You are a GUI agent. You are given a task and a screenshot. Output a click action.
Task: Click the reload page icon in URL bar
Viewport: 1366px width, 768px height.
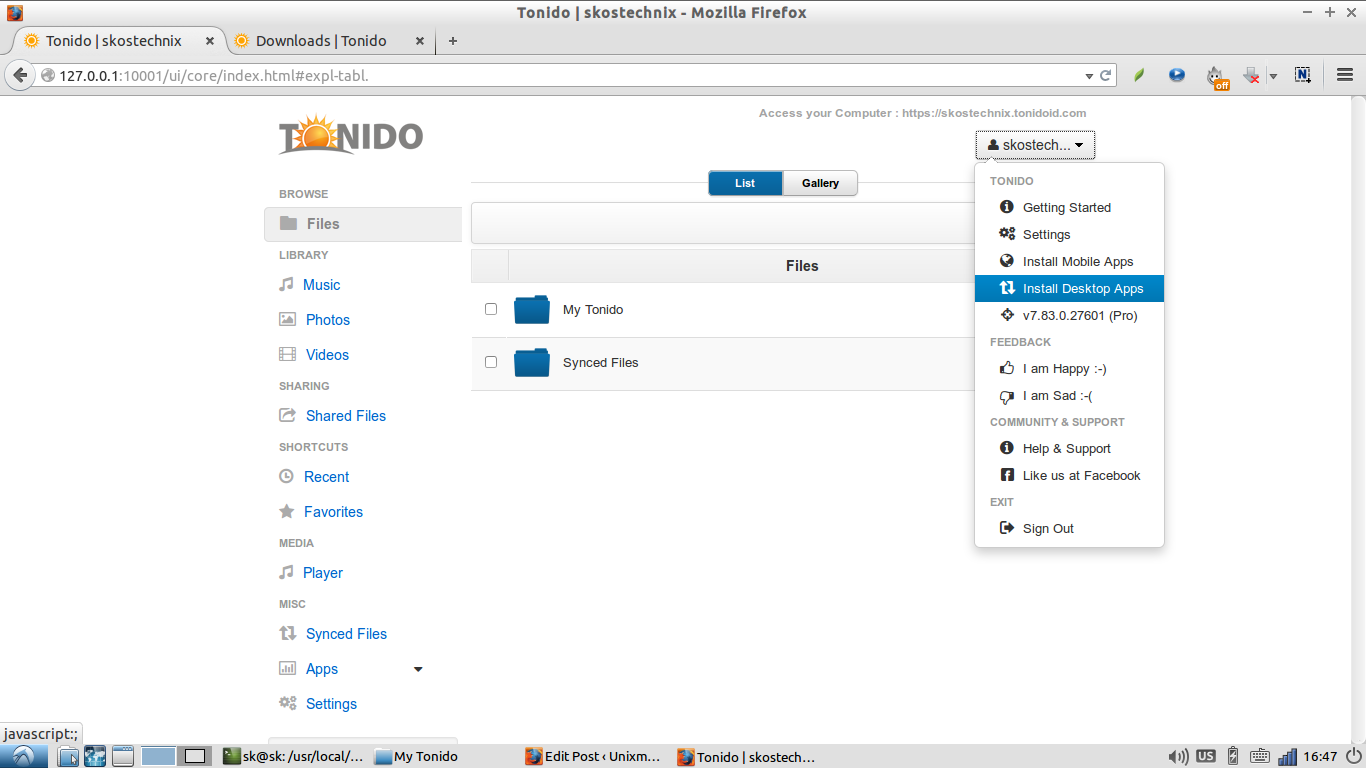tap(1106, 75)
